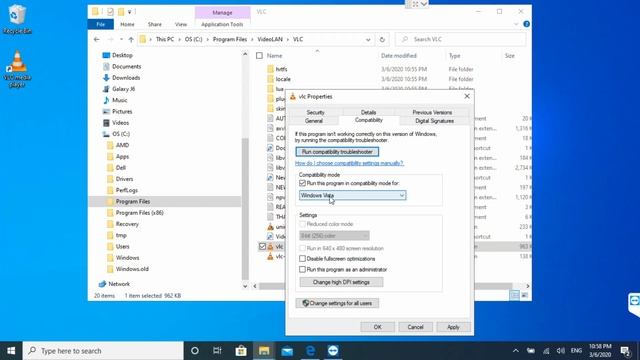The width and height of the screenshot is (640, 360).
Task: Switch to the Previous Versions tab
Action: coord(432,112)
